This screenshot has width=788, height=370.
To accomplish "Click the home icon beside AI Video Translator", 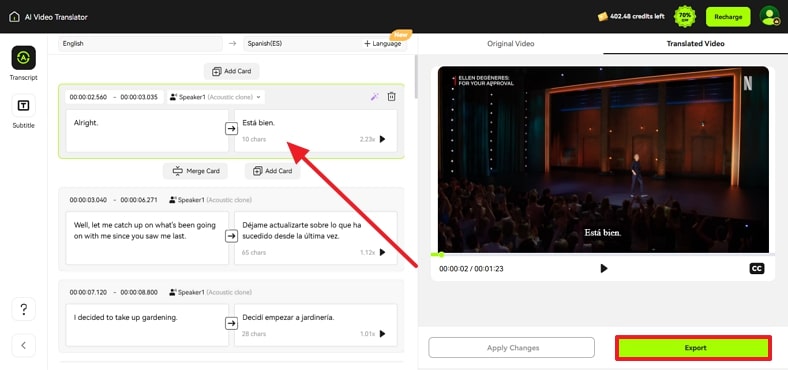I will [x=14, y=17].
